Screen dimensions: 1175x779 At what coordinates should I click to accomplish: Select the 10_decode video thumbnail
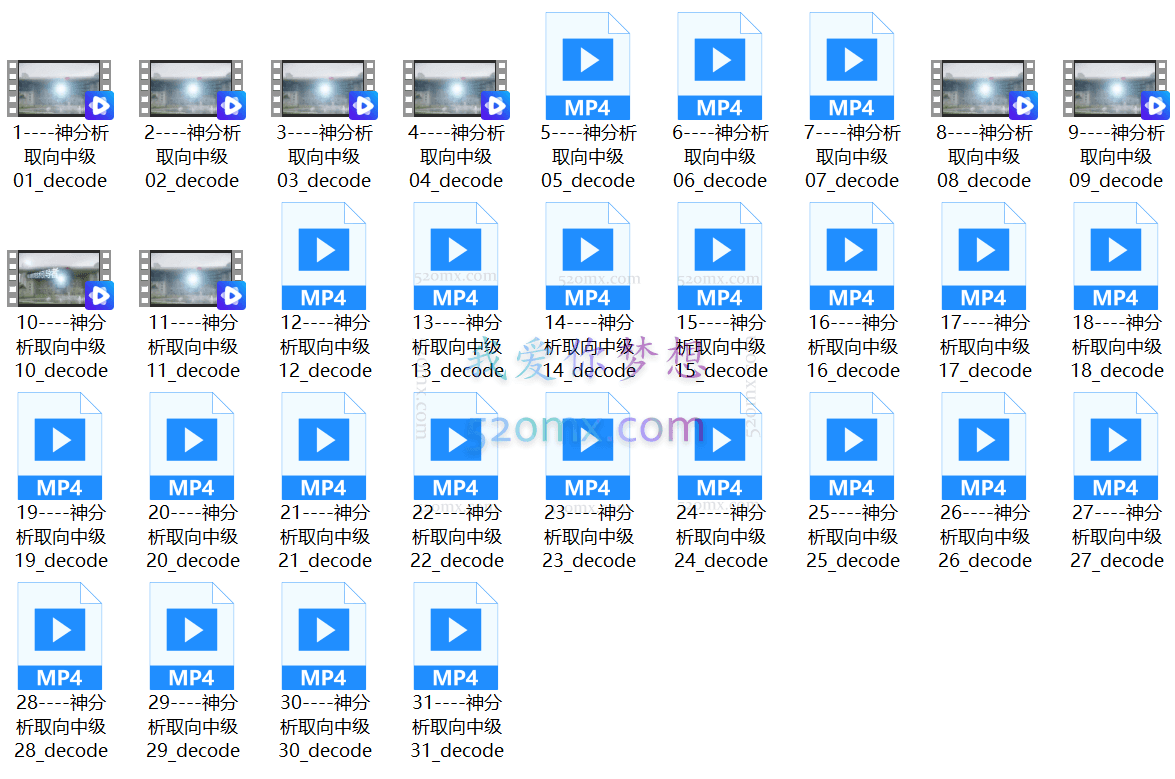tap(60, 278)
